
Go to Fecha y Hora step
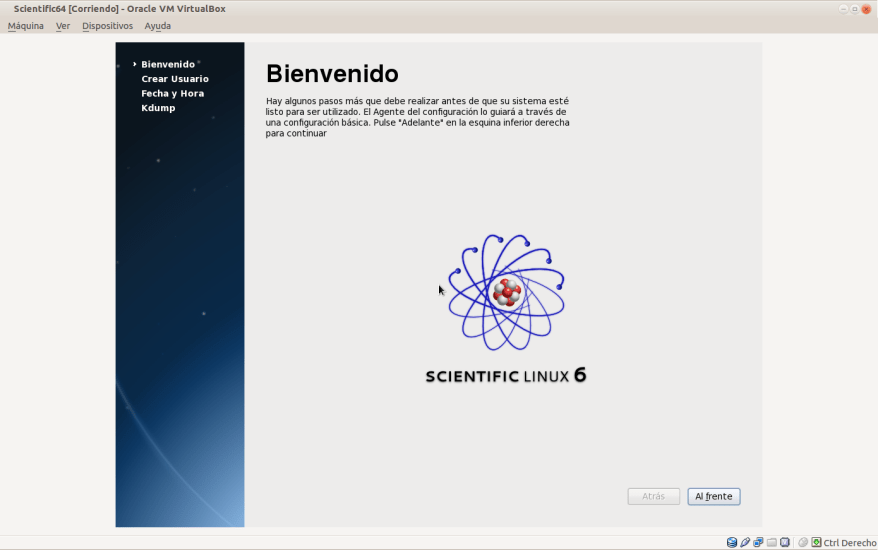[x=172, y=93]
